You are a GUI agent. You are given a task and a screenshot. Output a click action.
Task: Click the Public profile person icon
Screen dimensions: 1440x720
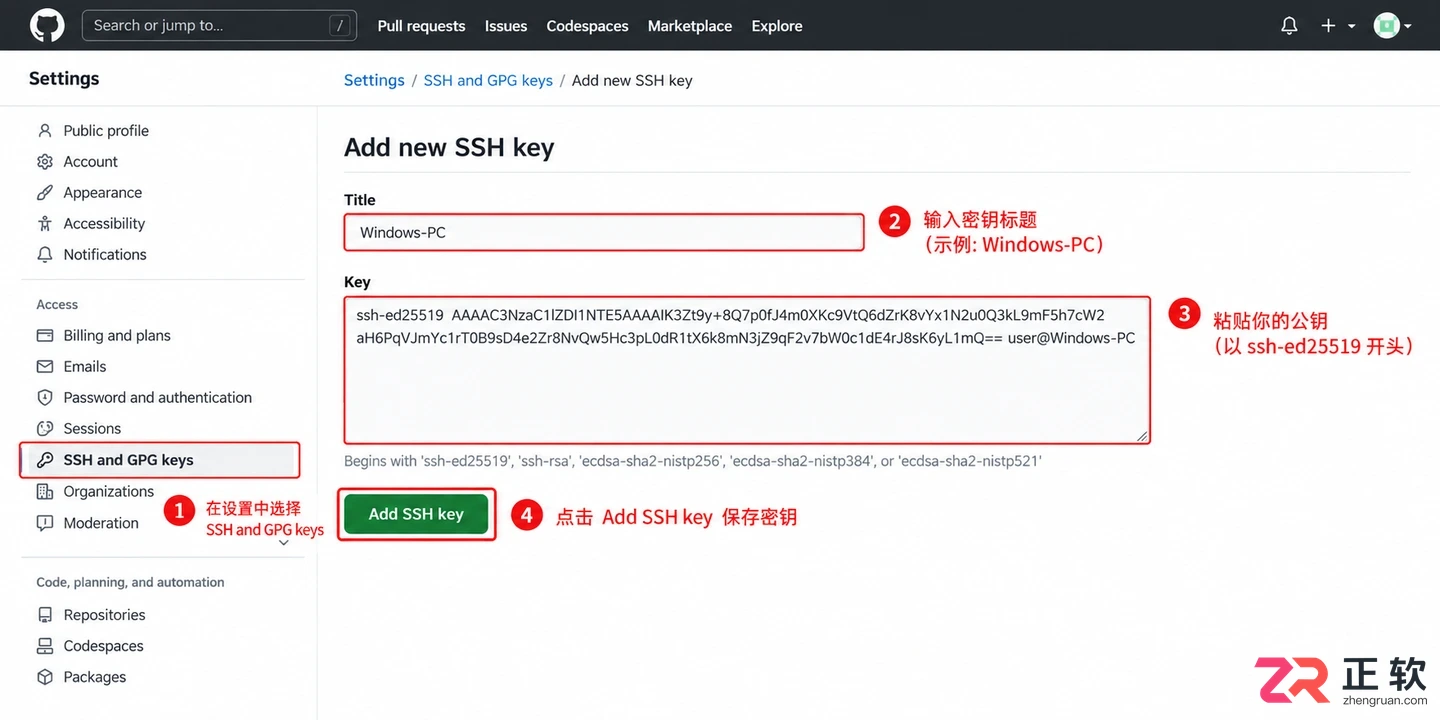[44, 131]
